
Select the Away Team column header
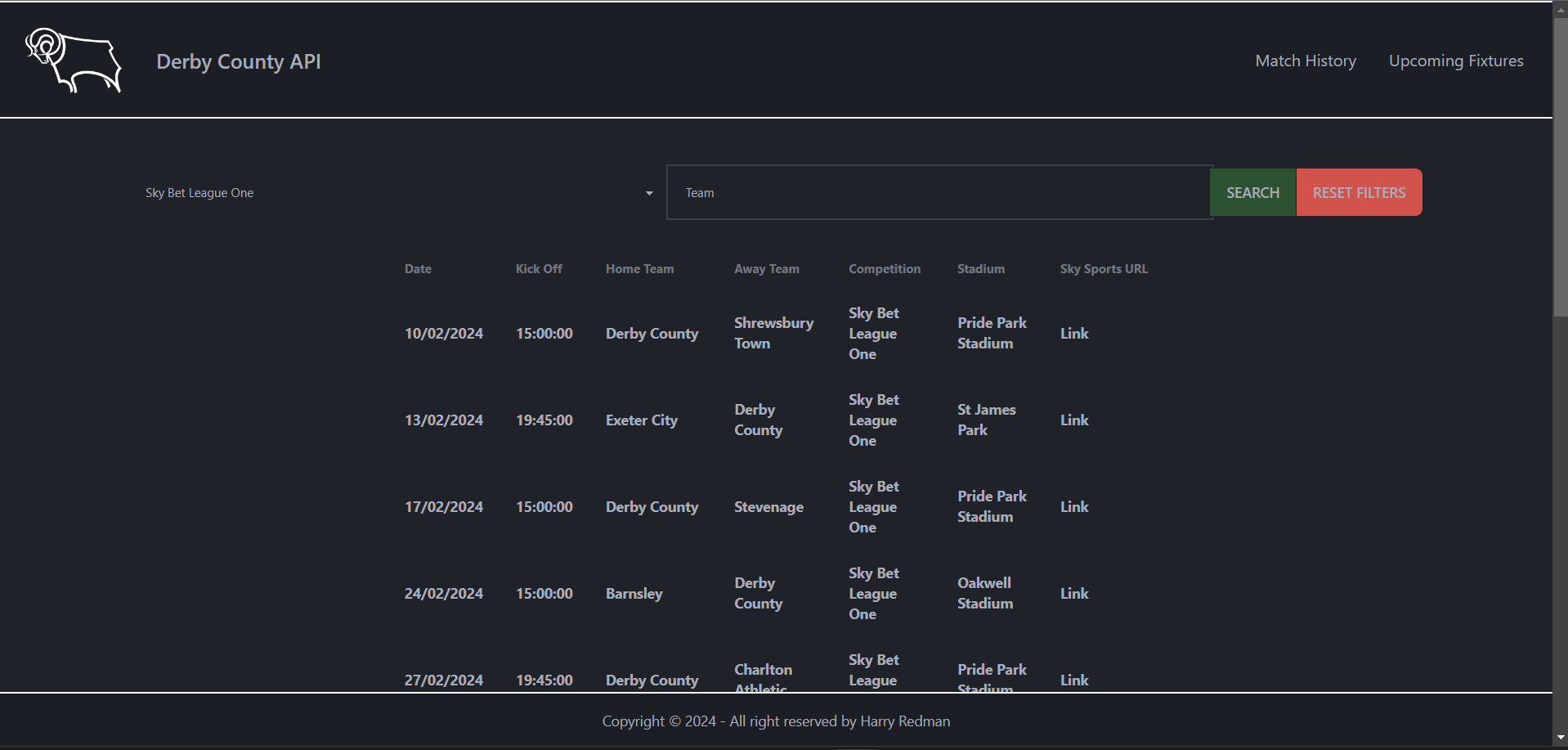pyautogui.click(x=767, y=269)
